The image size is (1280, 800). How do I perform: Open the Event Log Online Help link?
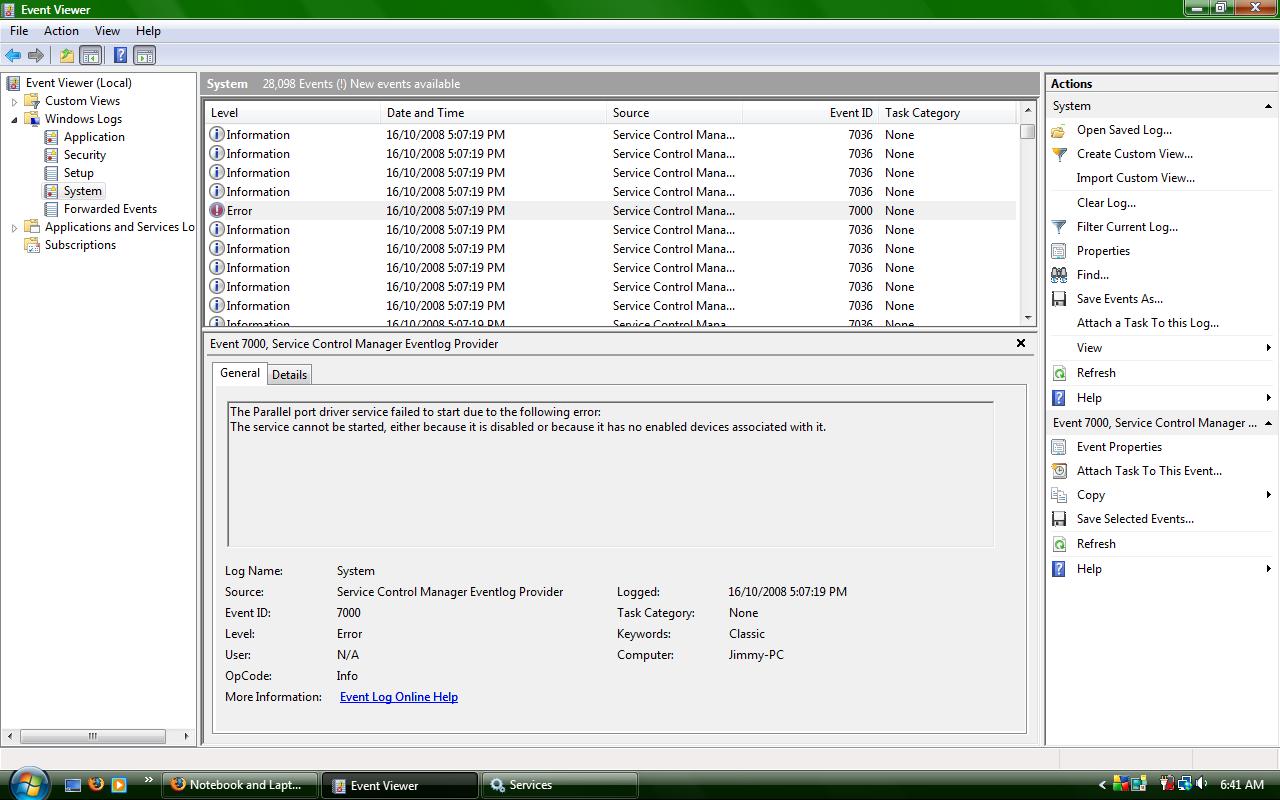pyautogui.click(x=399, y=697)
